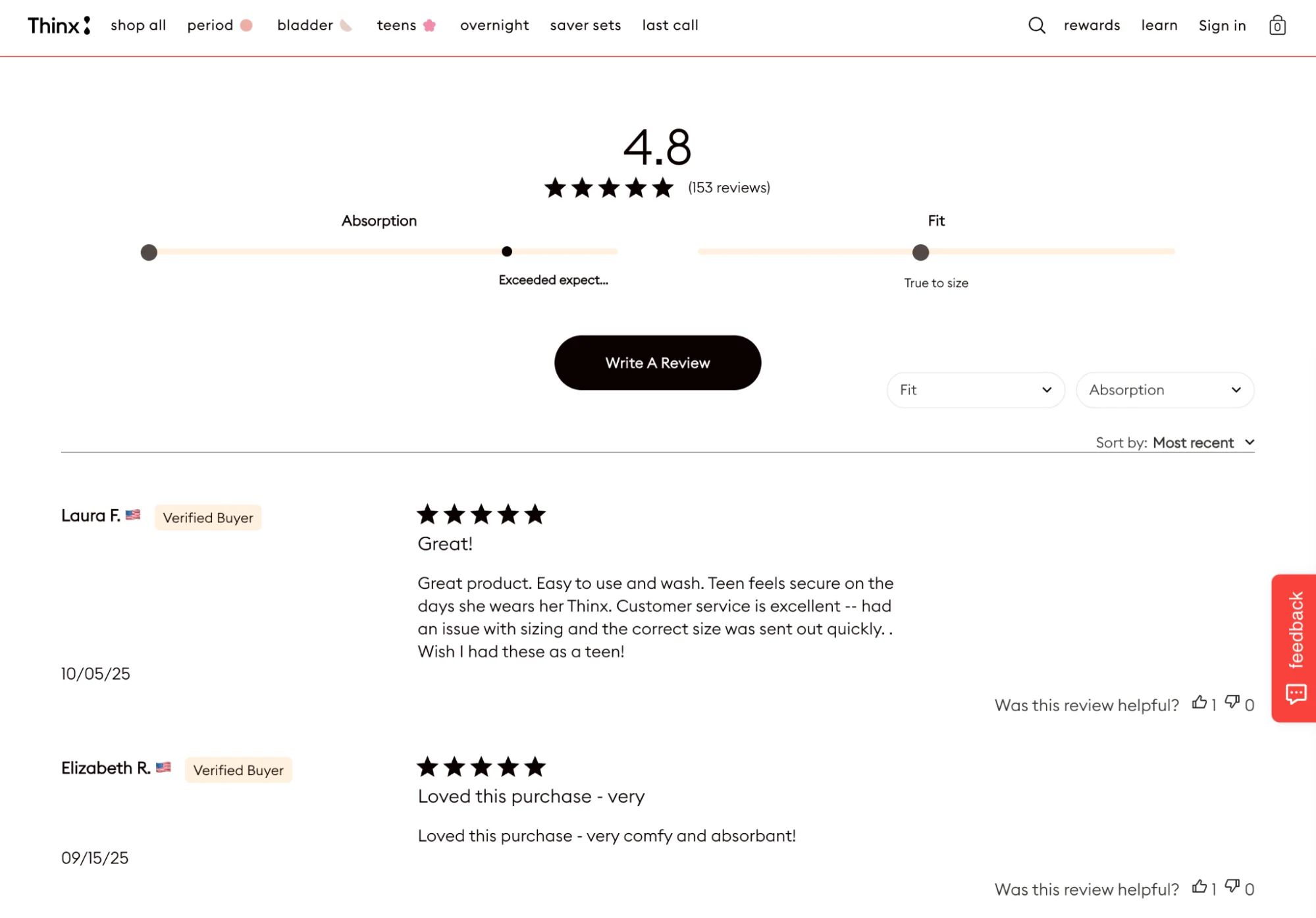The image size is (1316, 918).
Task: Click the Write A Review button
Action: pos(656,362)
